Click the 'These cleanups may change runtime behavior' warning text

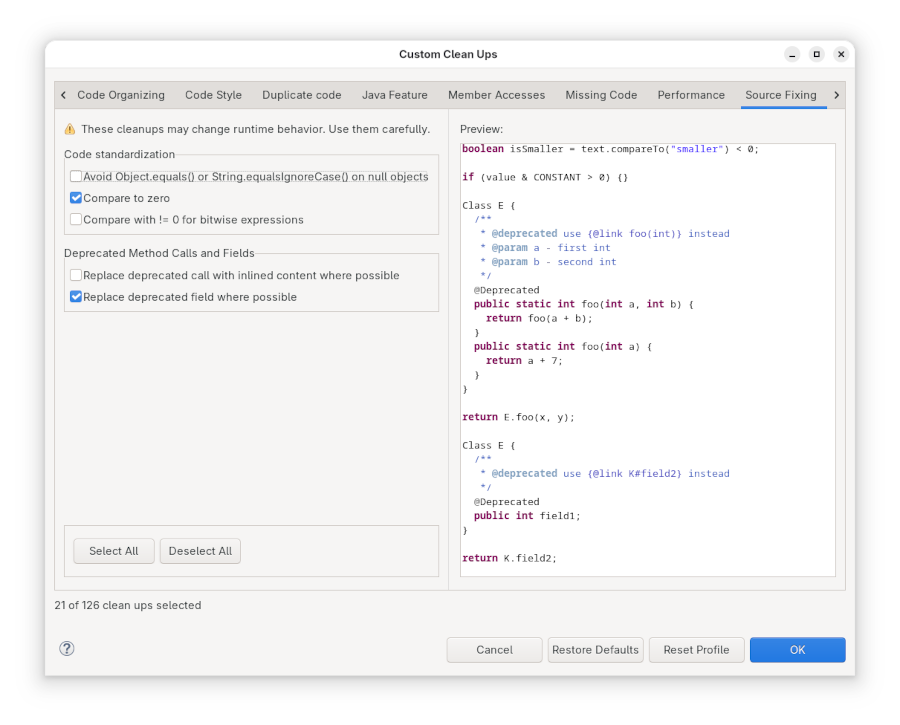[x=255, y=129]
